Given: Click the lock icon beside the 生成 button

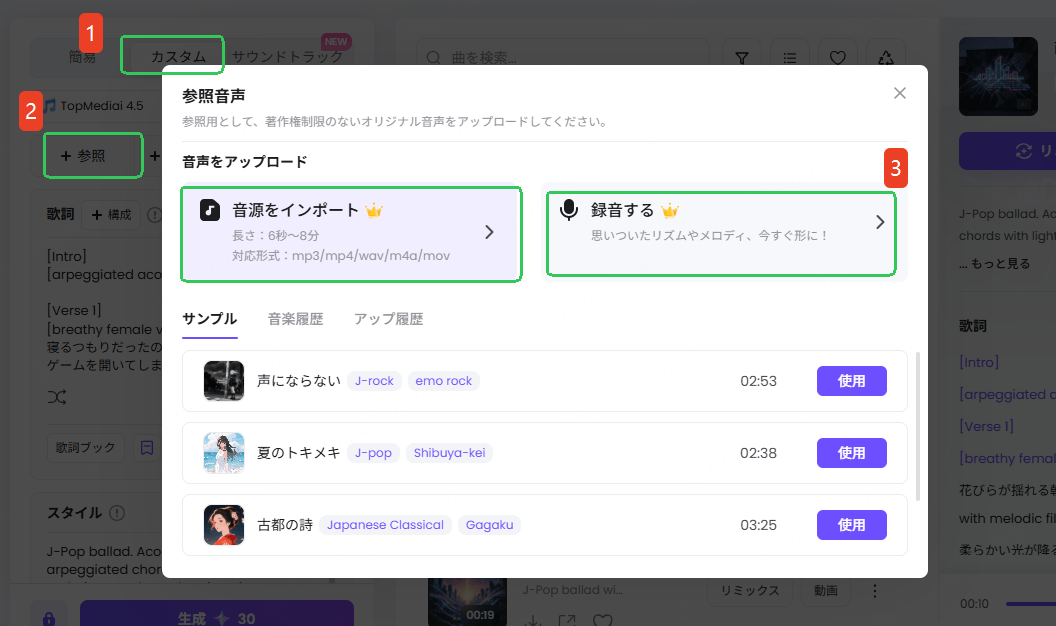Looking at the screenshot, I should click(48, 618).
